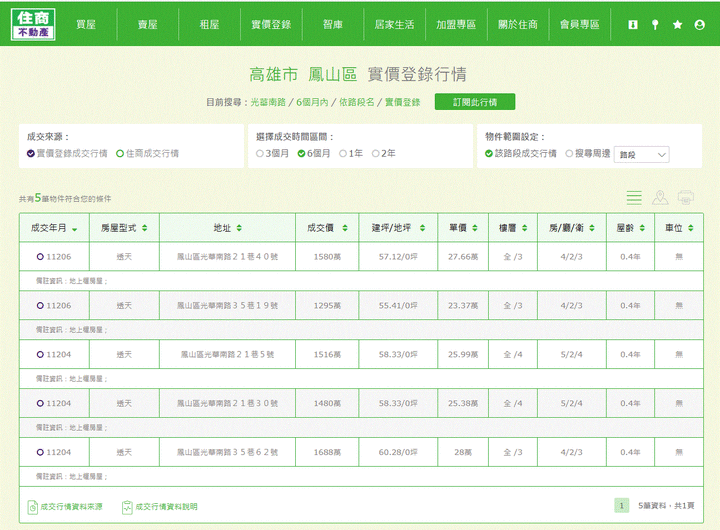
Task: Switch to list view icon
Action: pyautogui.click(x=634, y=197)
